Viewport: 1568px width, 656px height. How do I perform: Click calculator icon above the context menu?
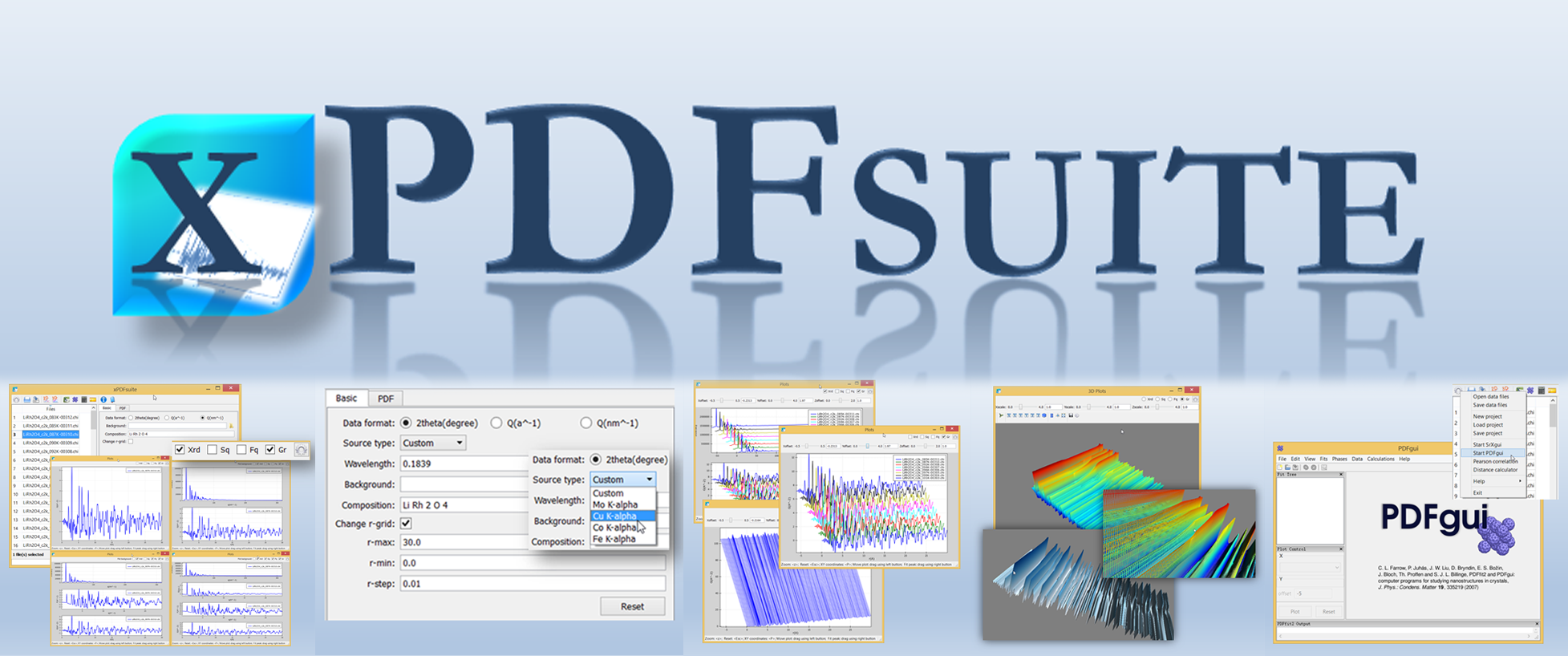pos(1542,391)
